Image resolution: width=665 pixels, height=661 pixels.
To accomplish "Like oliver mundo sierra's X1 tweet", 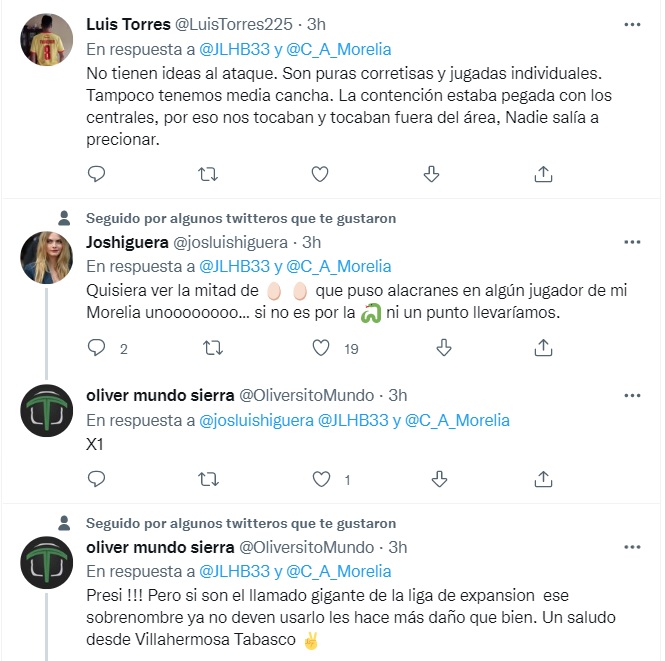I will (320, 479).
